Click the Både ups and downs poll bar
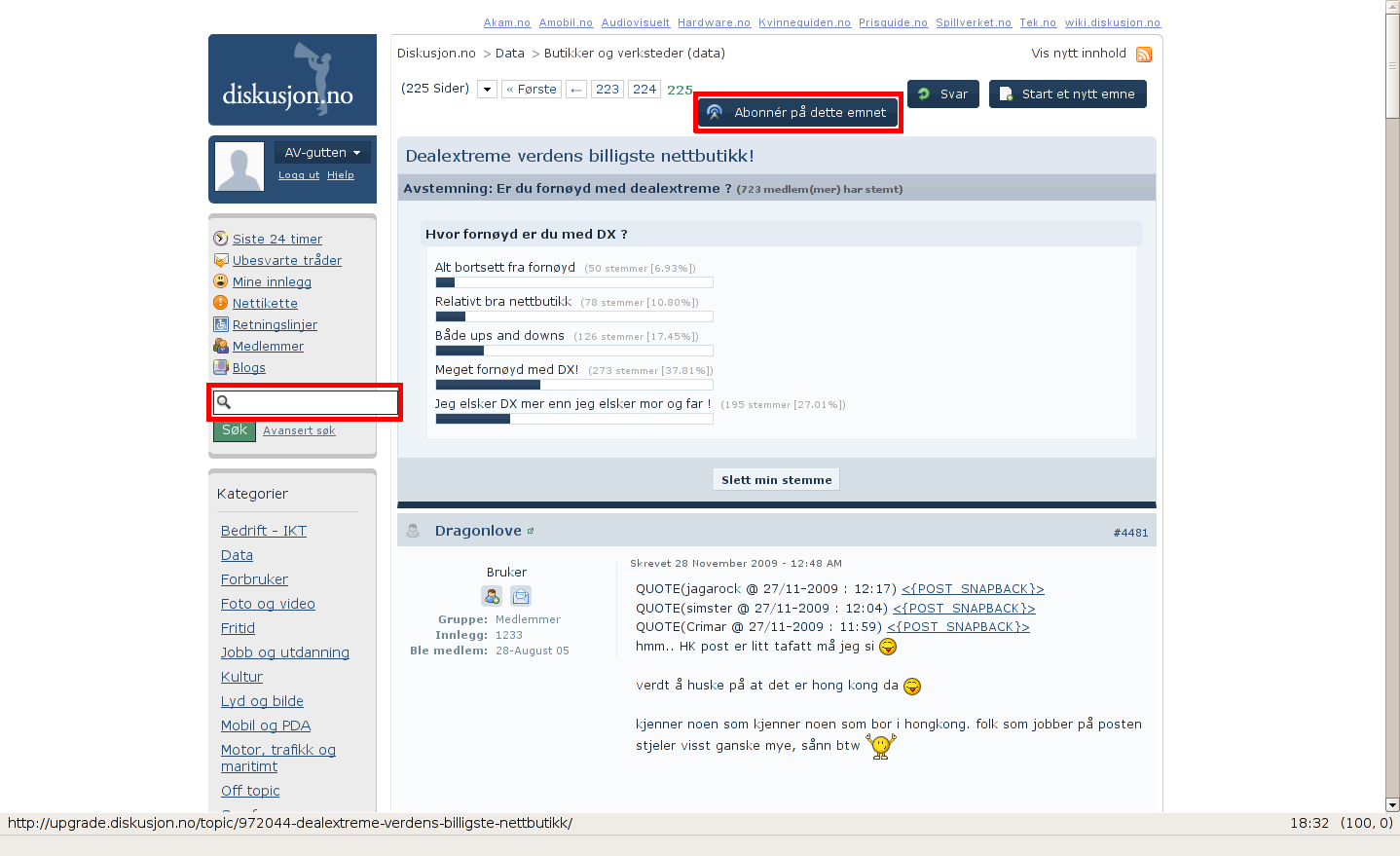Viewport: 1400px width, 856px height. pos(574,351)
